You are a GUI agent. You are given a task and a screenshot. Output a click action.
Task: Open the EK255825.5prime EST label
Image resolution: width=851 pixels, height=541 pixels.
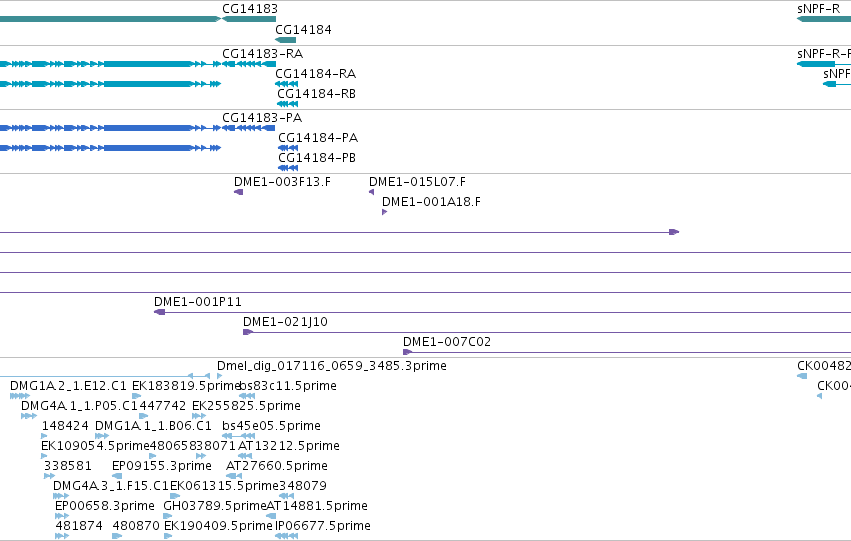(246, 406)
